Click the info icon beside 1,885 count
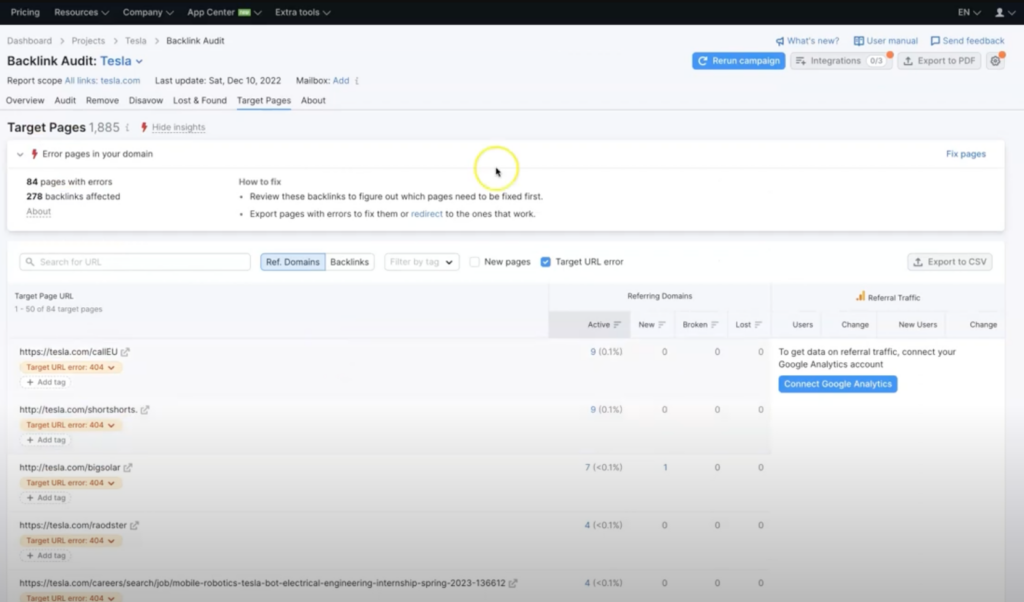The width and height of the screenshot is (1024, 602). pos(127,127)
